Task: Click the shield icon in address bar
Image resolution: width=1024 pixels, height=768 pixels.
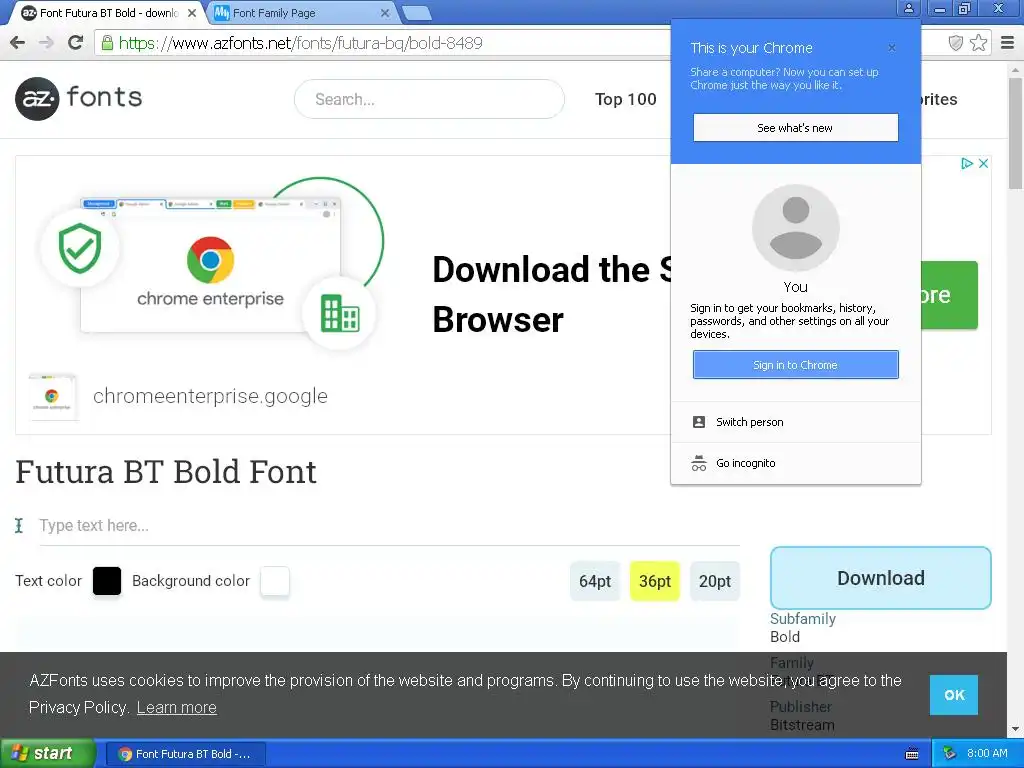Action: click(x=955, y=43)
